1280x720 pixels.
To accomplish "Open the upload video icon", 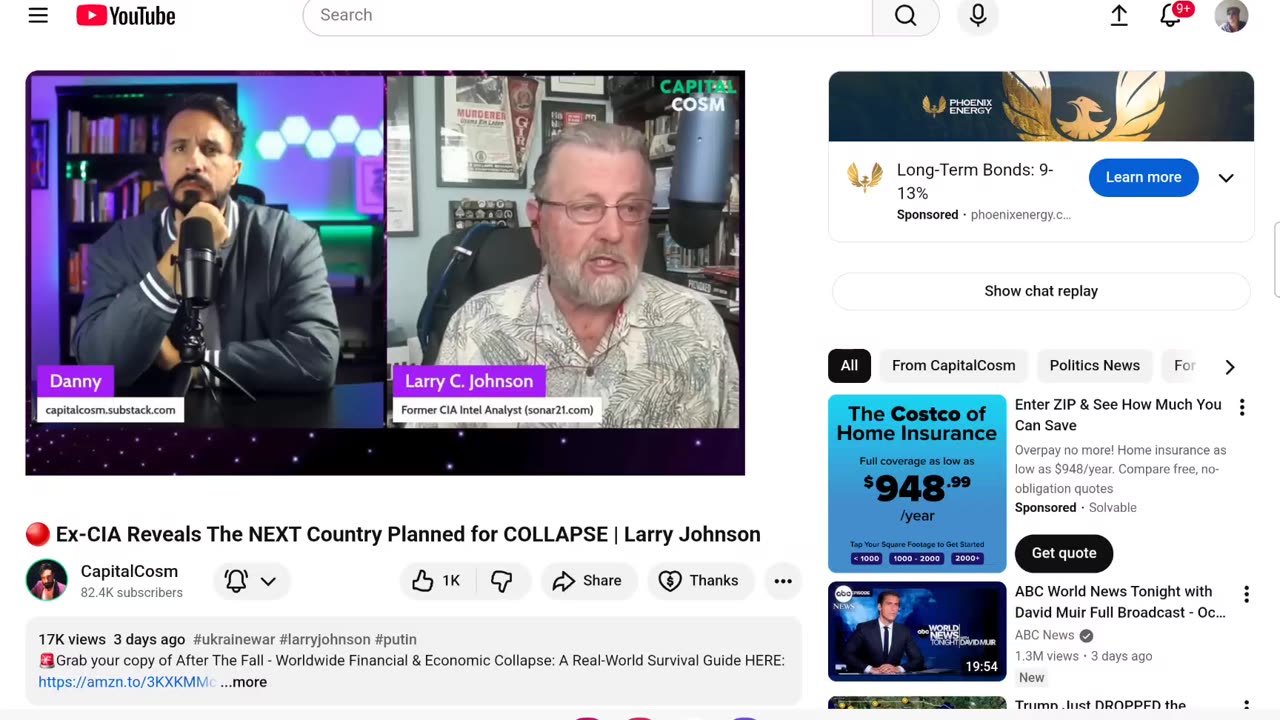I will point(1119,15).
